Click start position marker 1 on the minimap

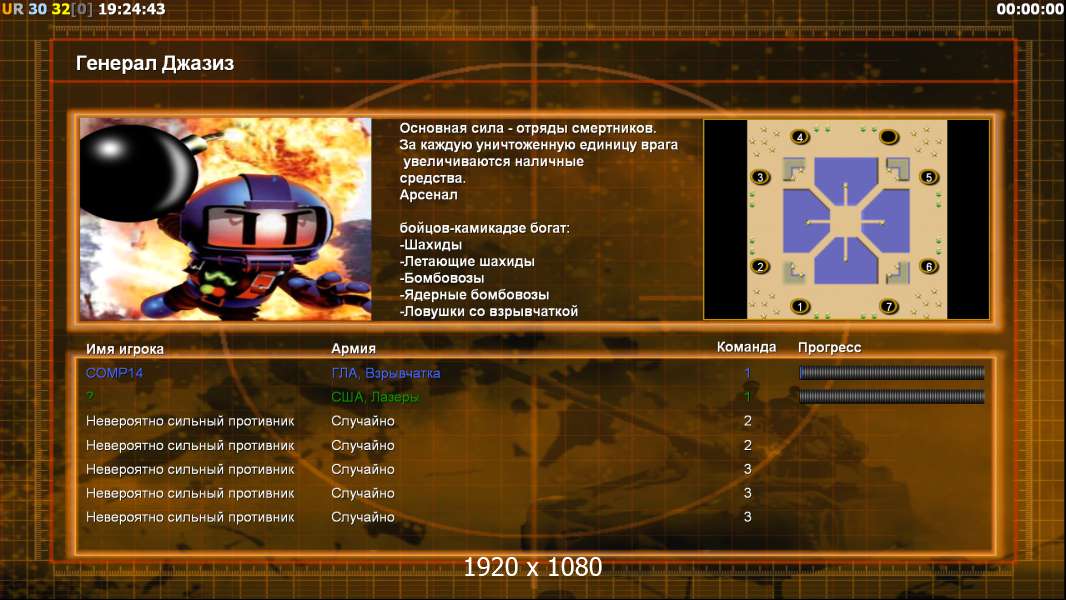800,306
